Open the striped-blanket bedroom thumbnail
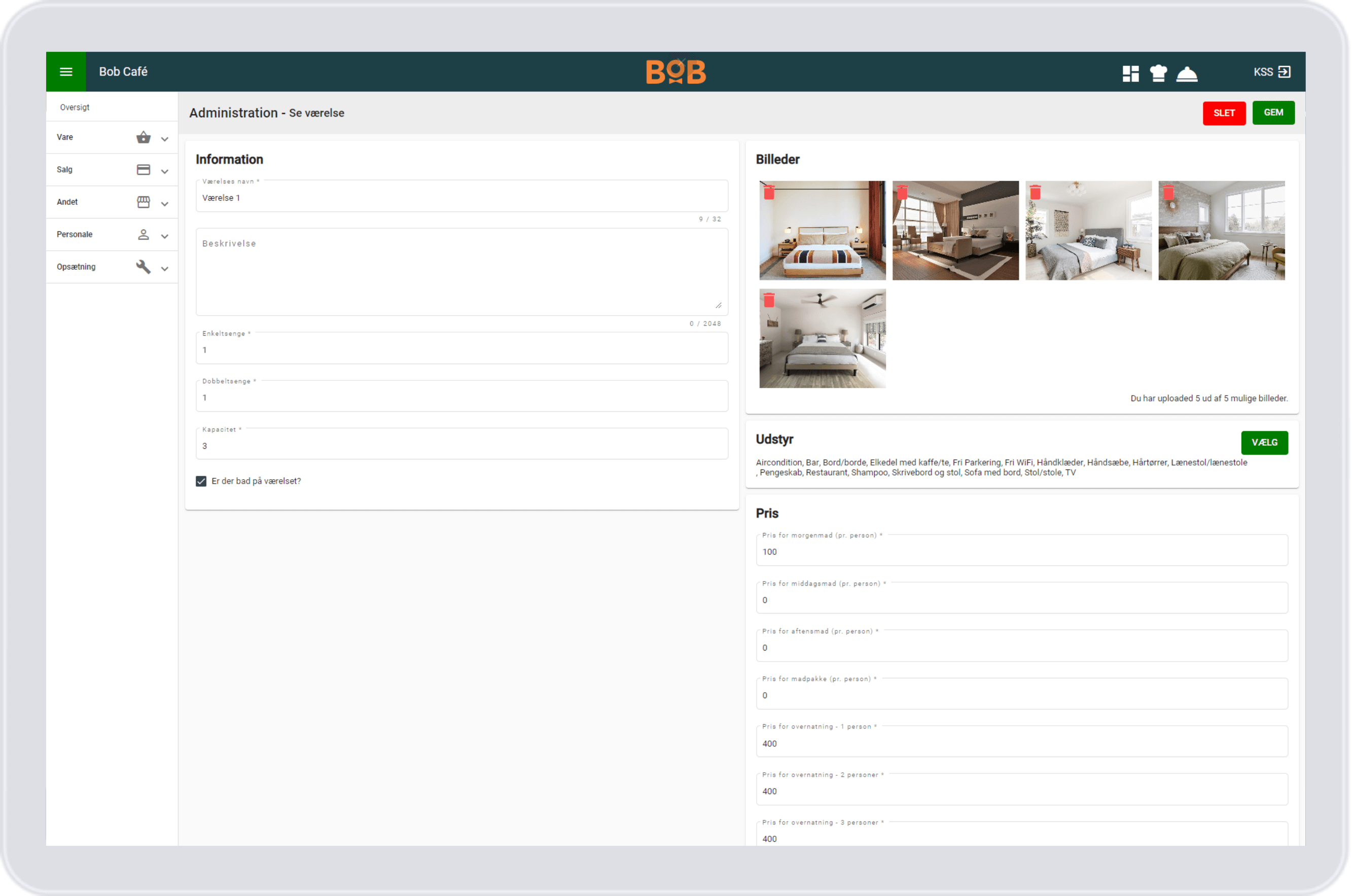Viewport: 1352px width, 896px height. point(822,231)
